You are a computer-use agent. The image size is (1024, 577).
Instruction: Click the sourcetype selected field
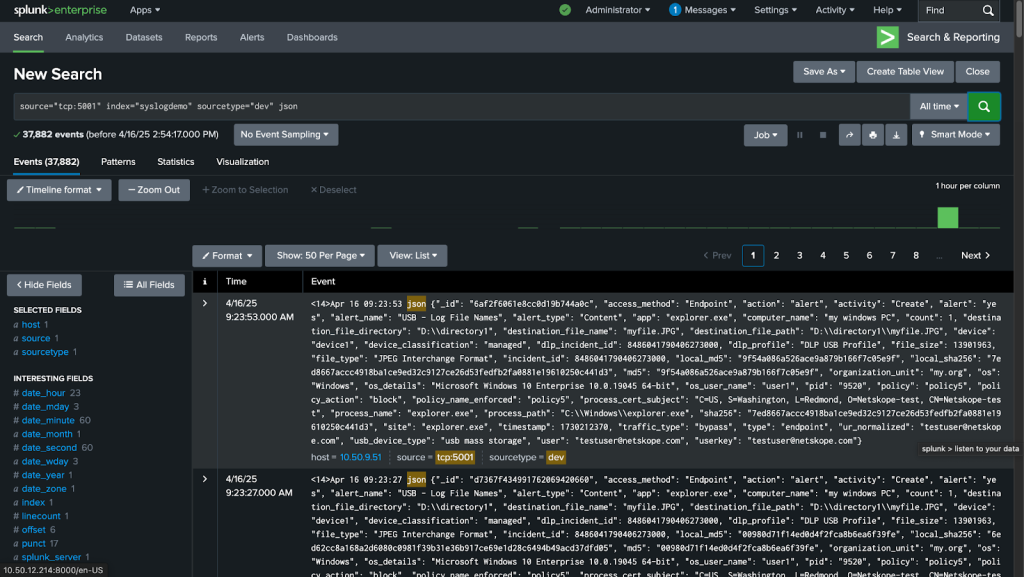pos(45,352)
